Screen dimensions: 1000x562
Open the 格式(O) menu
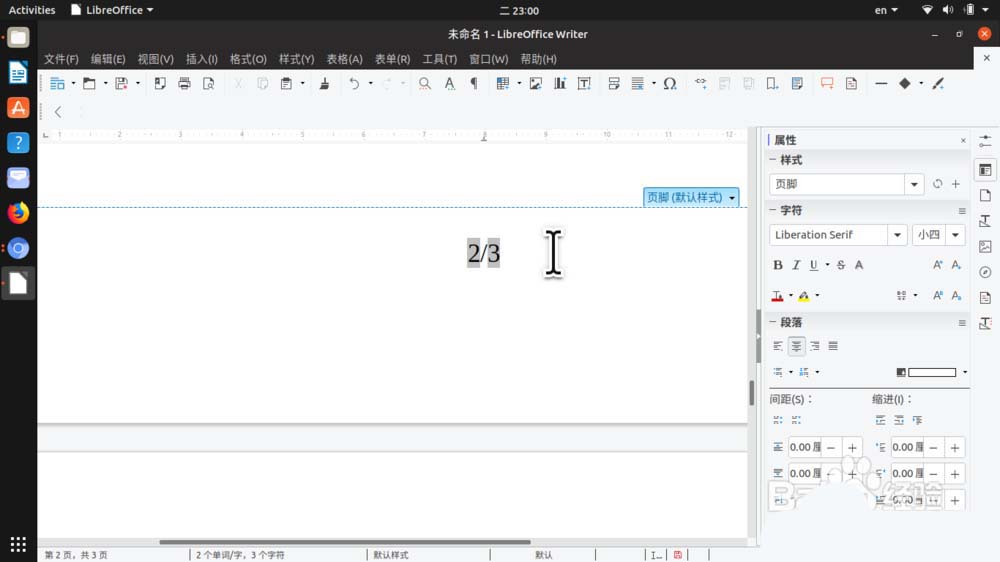pyautogui.click(x=248, y=59)
